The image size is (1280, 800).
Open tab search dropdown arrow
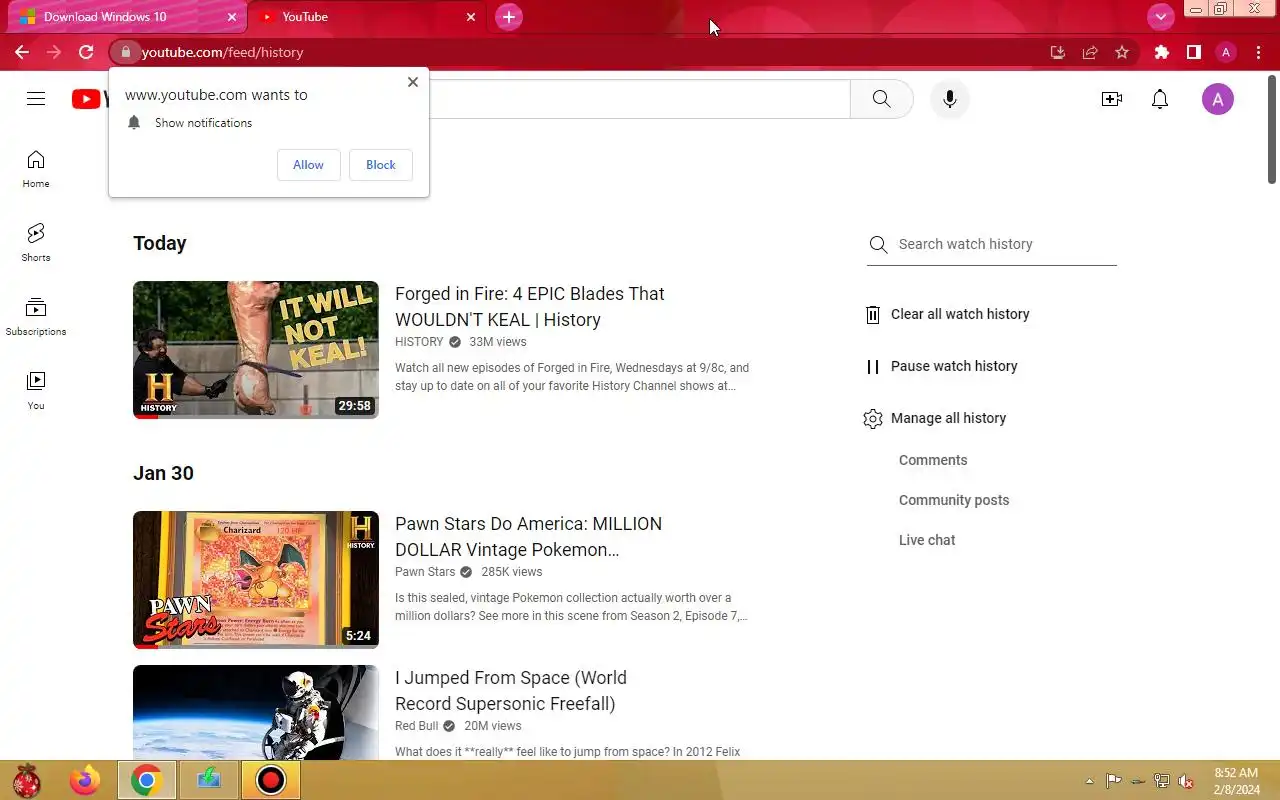pyautogui.click(x=1161, y=17)
